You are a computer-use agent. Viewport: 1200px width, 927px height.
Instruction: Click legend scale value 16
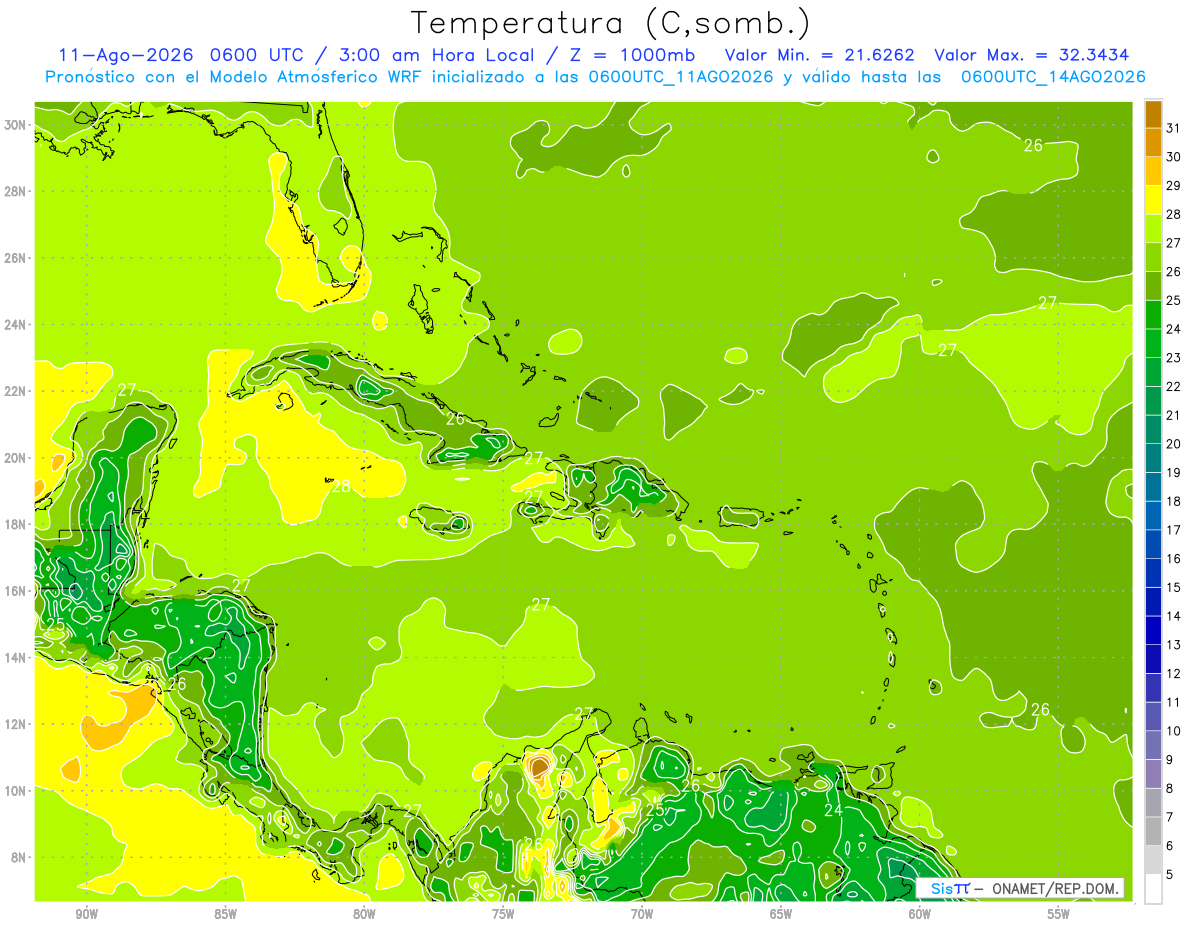[x=1173, y=559]
